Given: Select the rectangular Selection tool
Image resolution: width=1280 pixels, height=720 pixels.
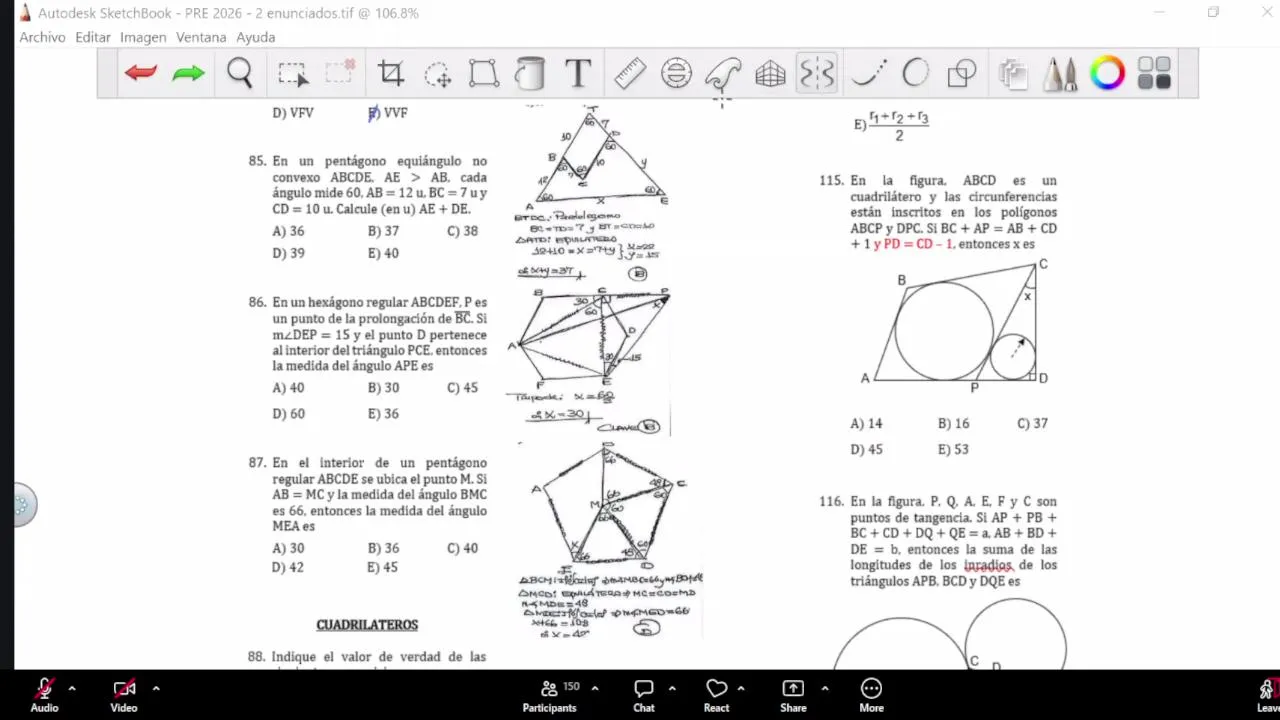Looking at the screenshot, I should 292,74.
